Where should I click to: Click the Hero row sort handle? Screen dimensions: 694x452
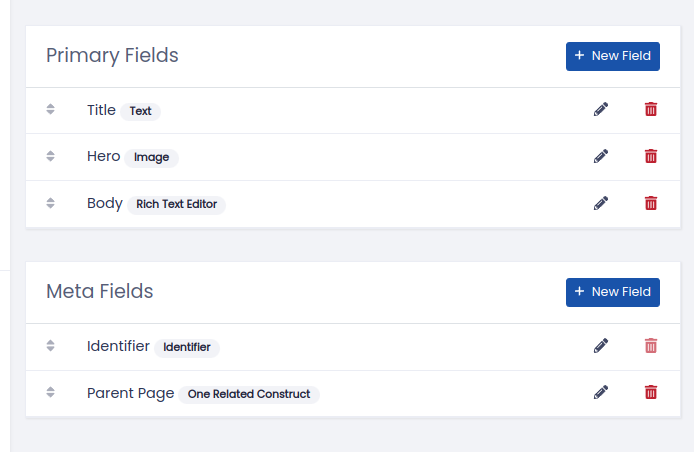click(x=50, y=156)
